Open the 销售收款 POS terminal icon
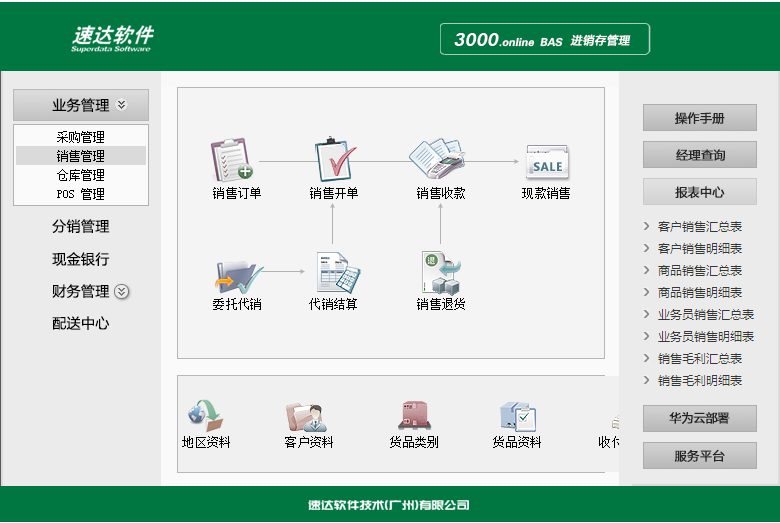 pos(437,159)
